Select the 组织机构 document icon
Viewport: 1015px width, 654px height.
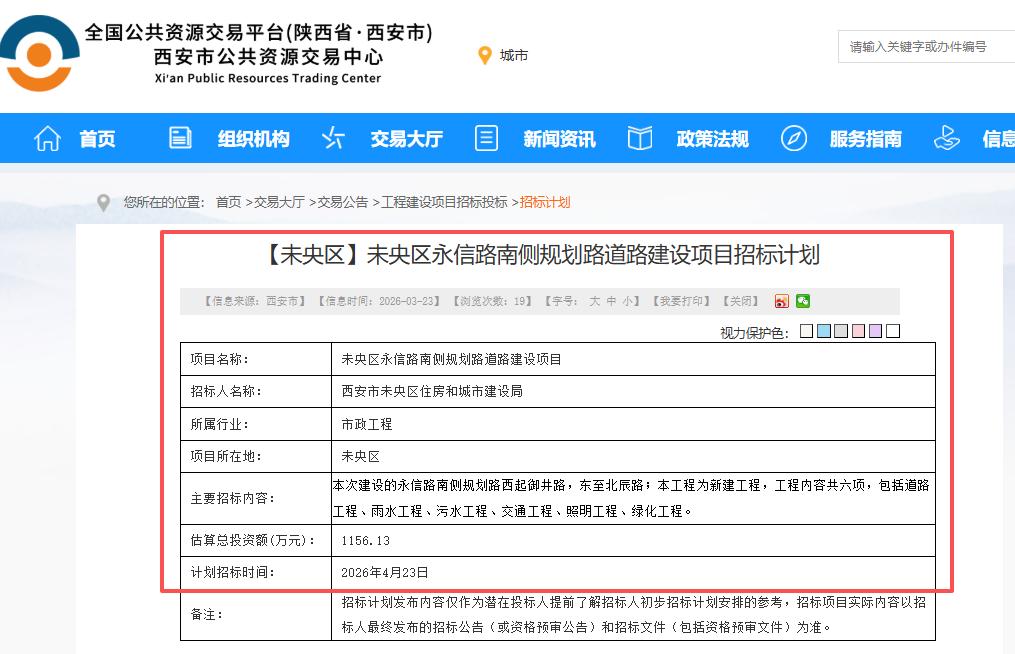click(180, 138)
